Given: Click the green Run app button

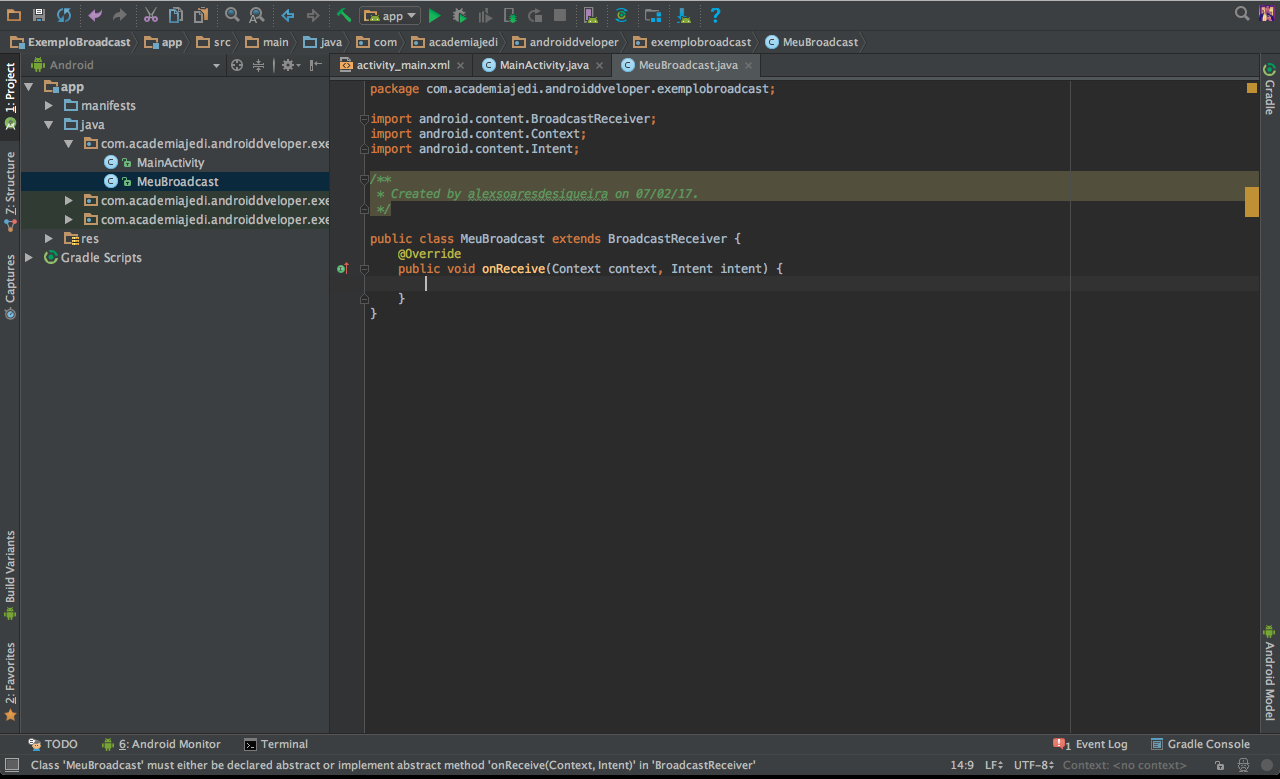Looking at the screenshot, I should pyautogui.click(x=434, y=15).
